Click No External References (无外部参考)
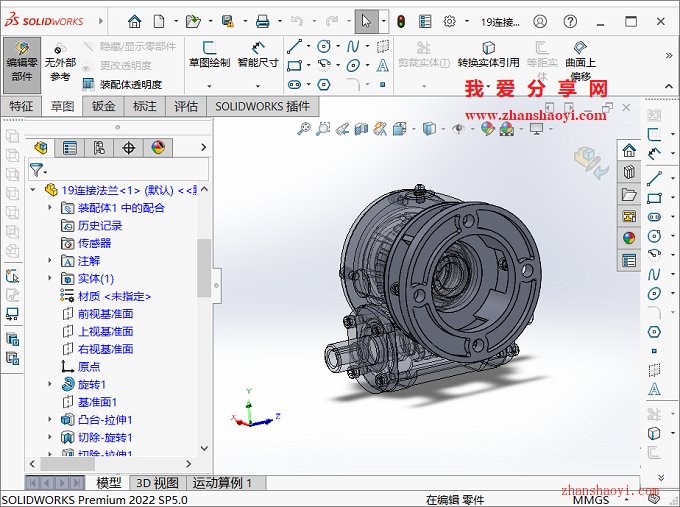Image resolution: width=680 pixels, height=507 pixels. [x=60, y=63]
